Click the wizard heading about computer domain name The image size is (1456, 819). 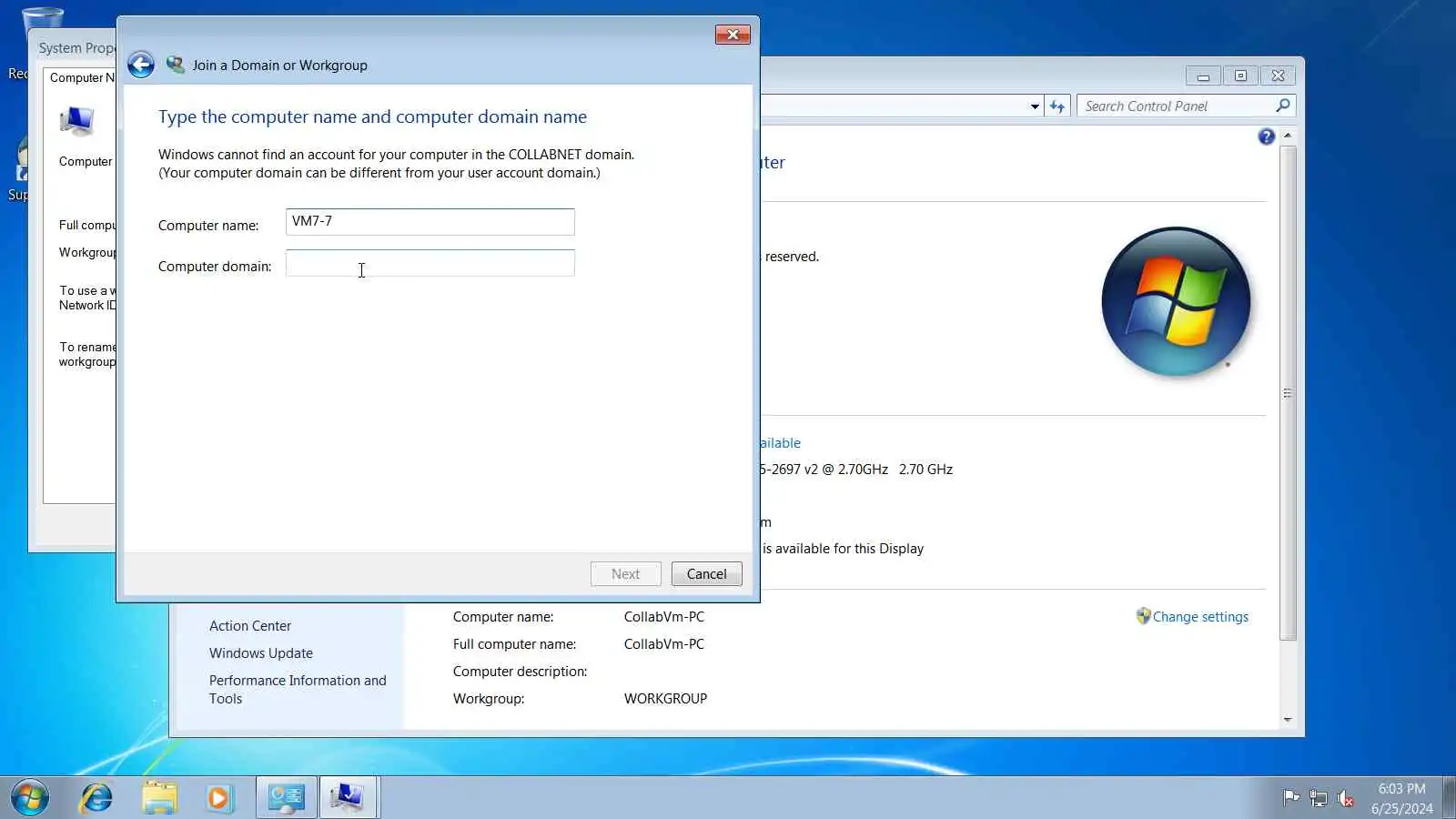click(372, 116)
